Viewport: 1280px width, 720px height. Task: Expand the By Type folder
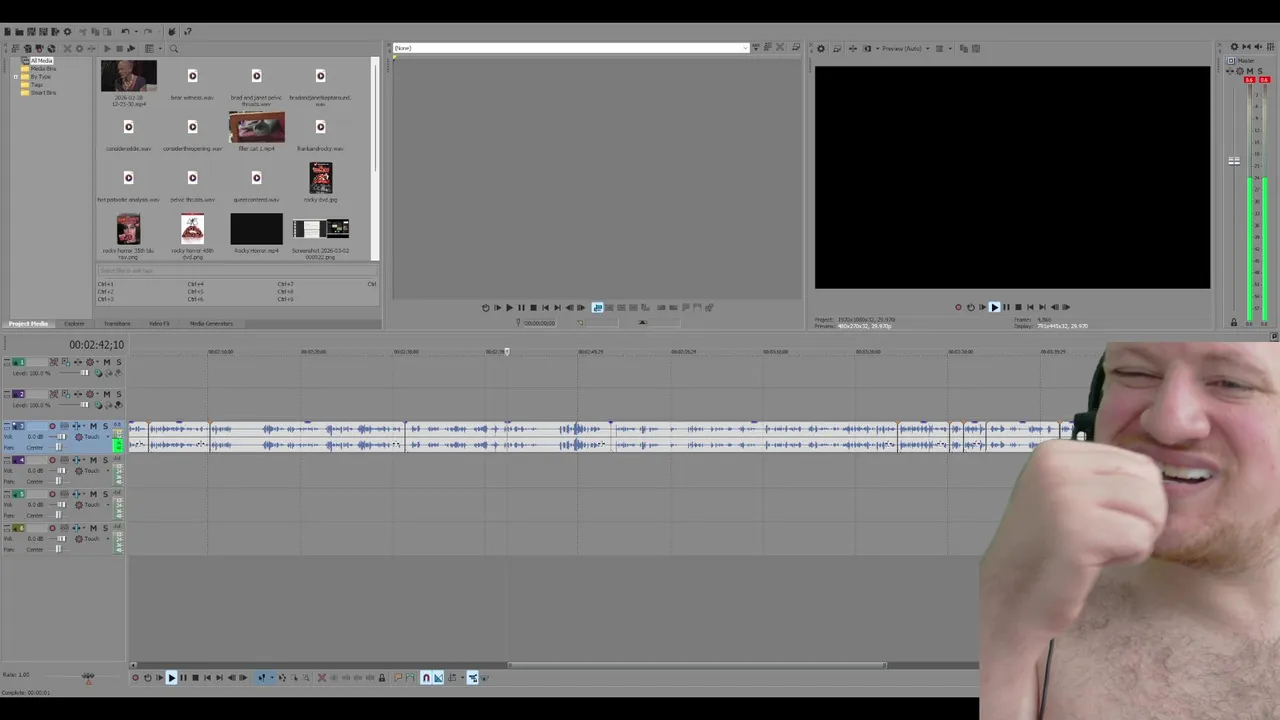tap(16, 77)
